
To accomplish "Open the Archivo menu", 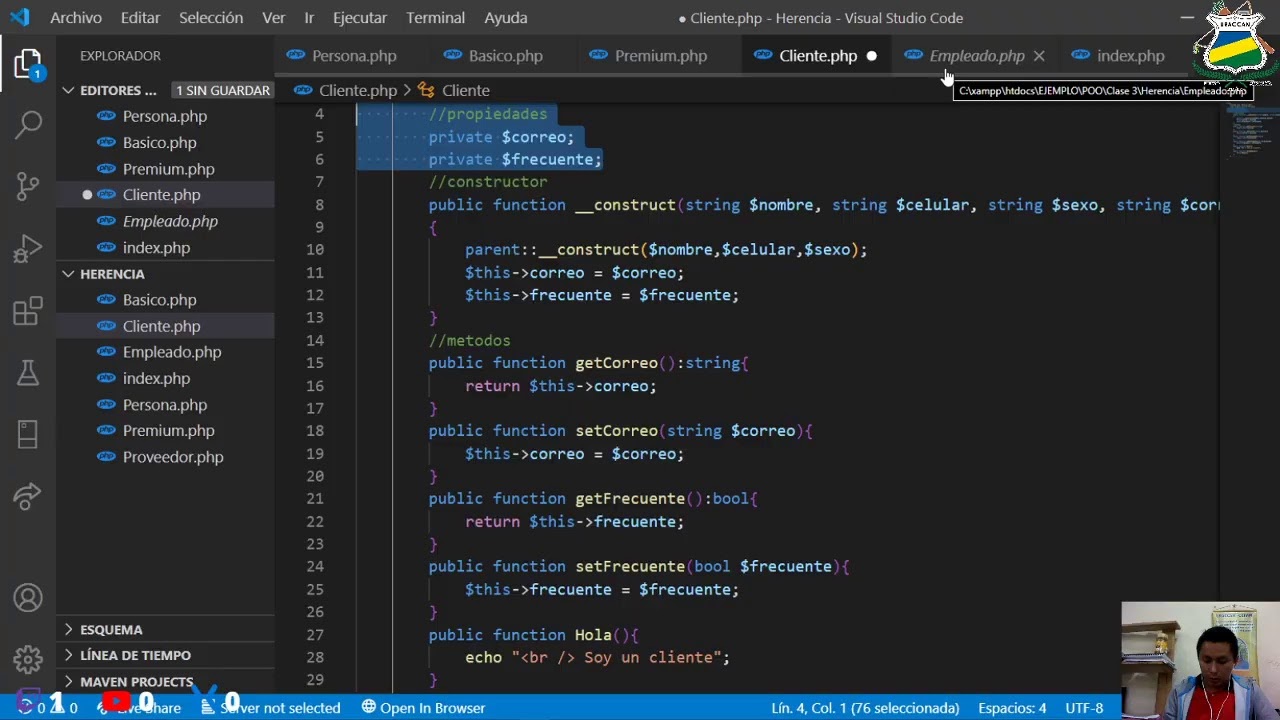I will tap(76, 18).
